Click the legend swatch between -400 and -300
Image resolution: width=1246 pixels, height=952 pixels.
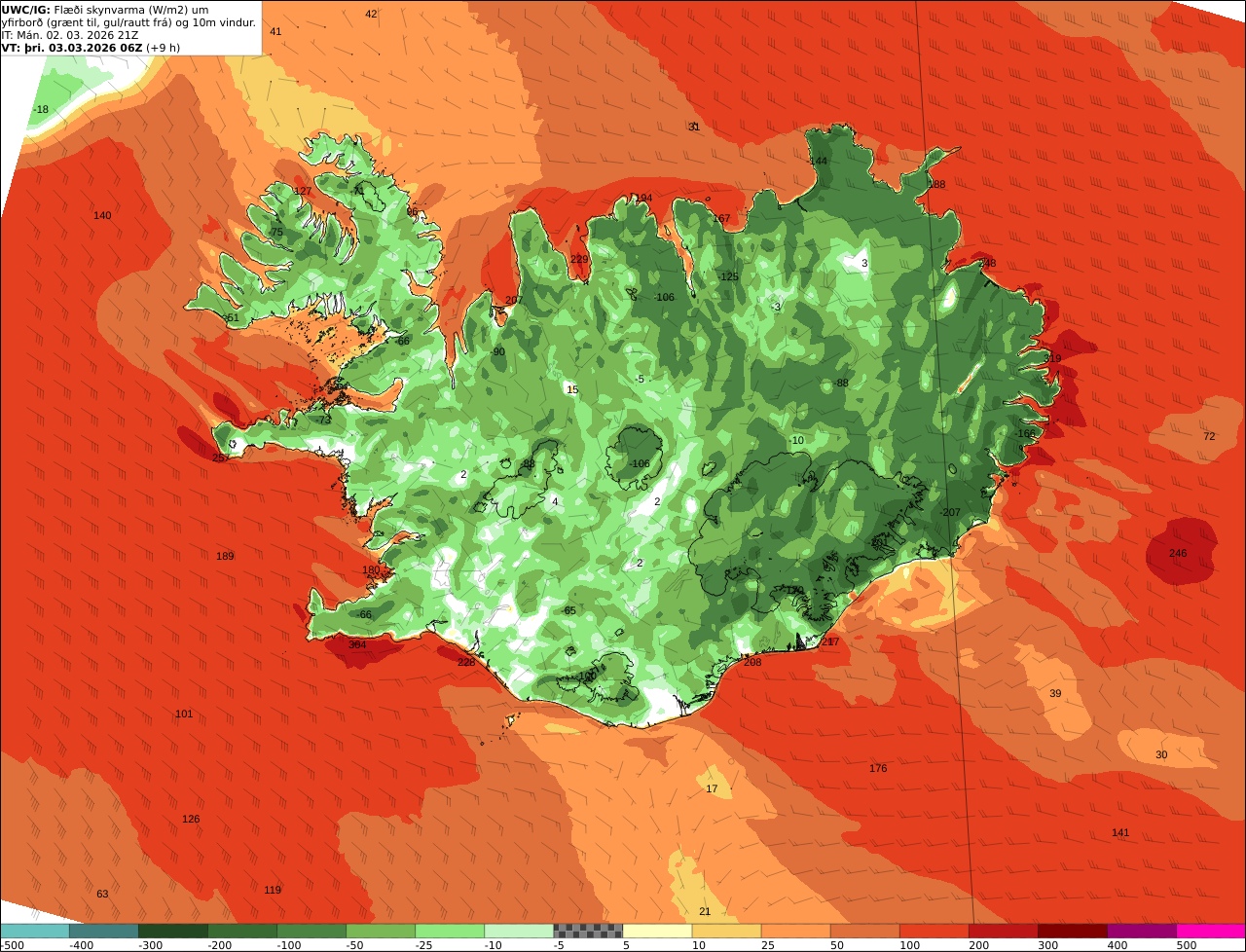[x=103, y=931]
